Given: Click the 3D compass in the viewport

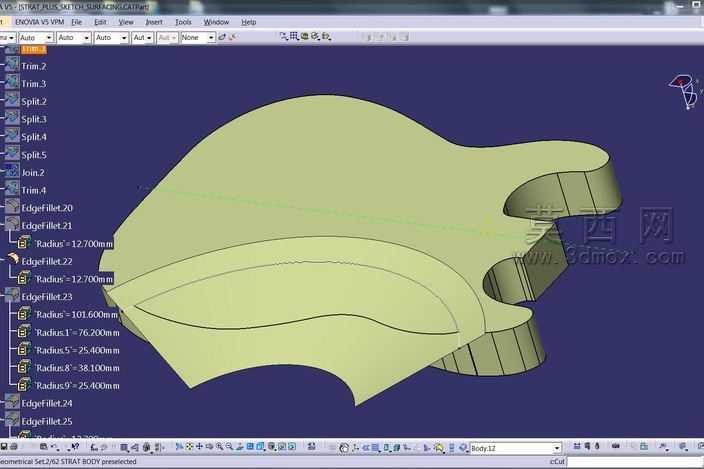Looking at the screenshot, I should tap(684, 92).
